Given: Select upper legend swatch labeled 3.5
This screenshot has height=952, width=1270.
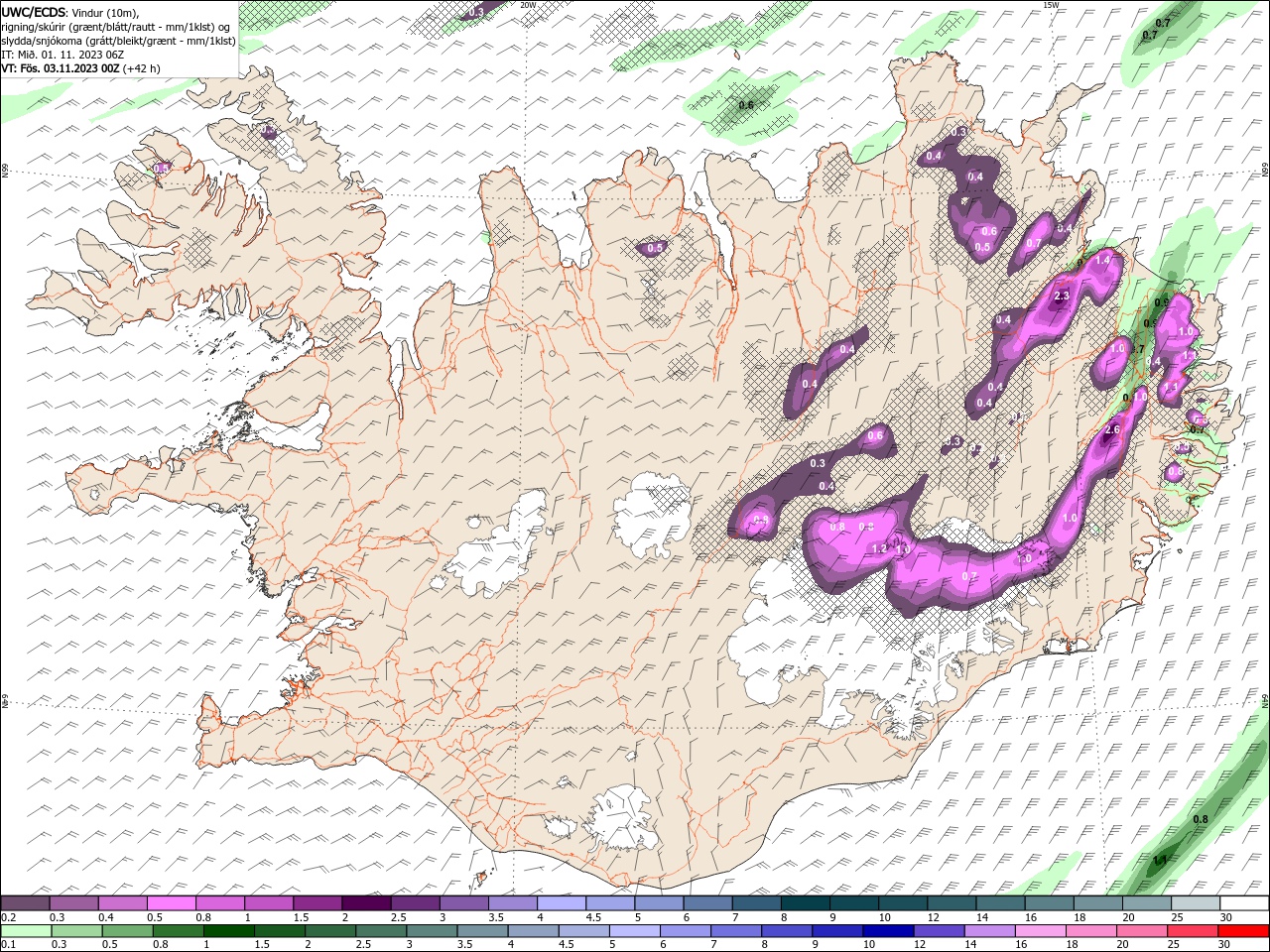Looking at the screenshot, I should point(512,903).
